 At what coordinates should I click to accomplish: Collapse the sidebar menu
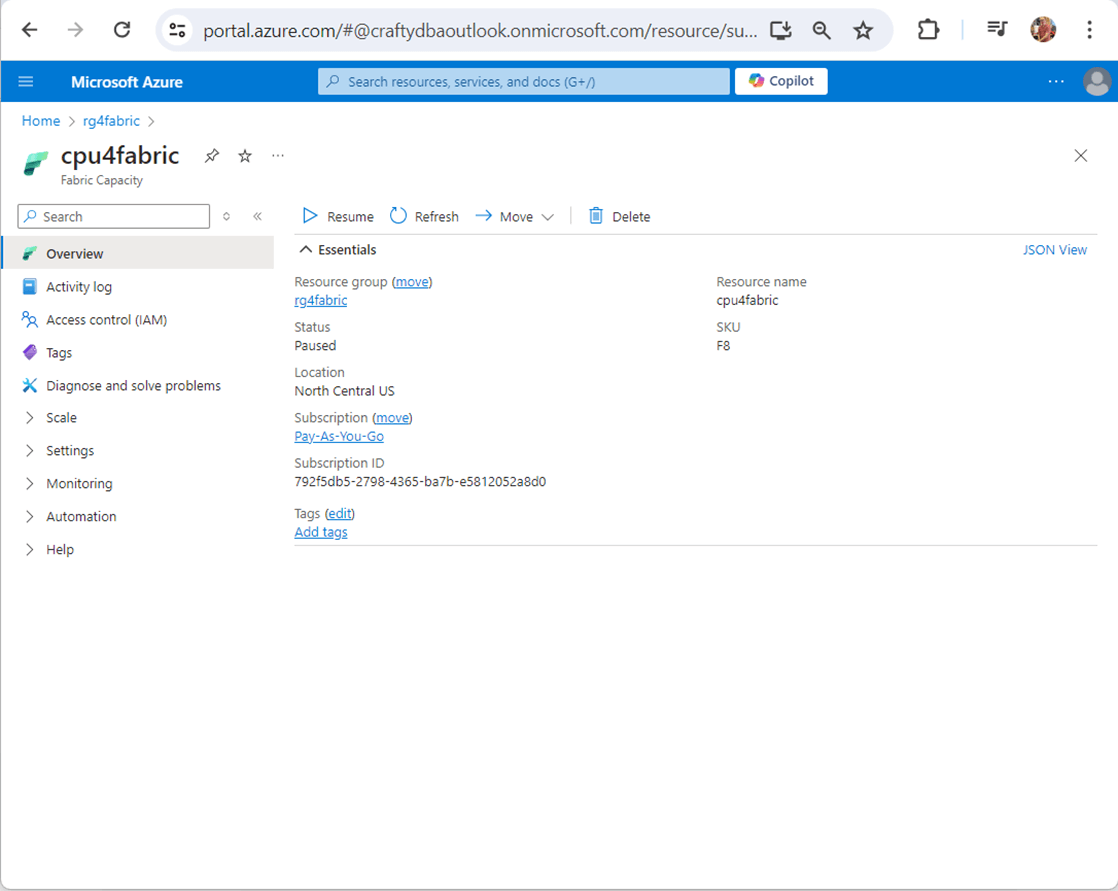pos(257,217)
